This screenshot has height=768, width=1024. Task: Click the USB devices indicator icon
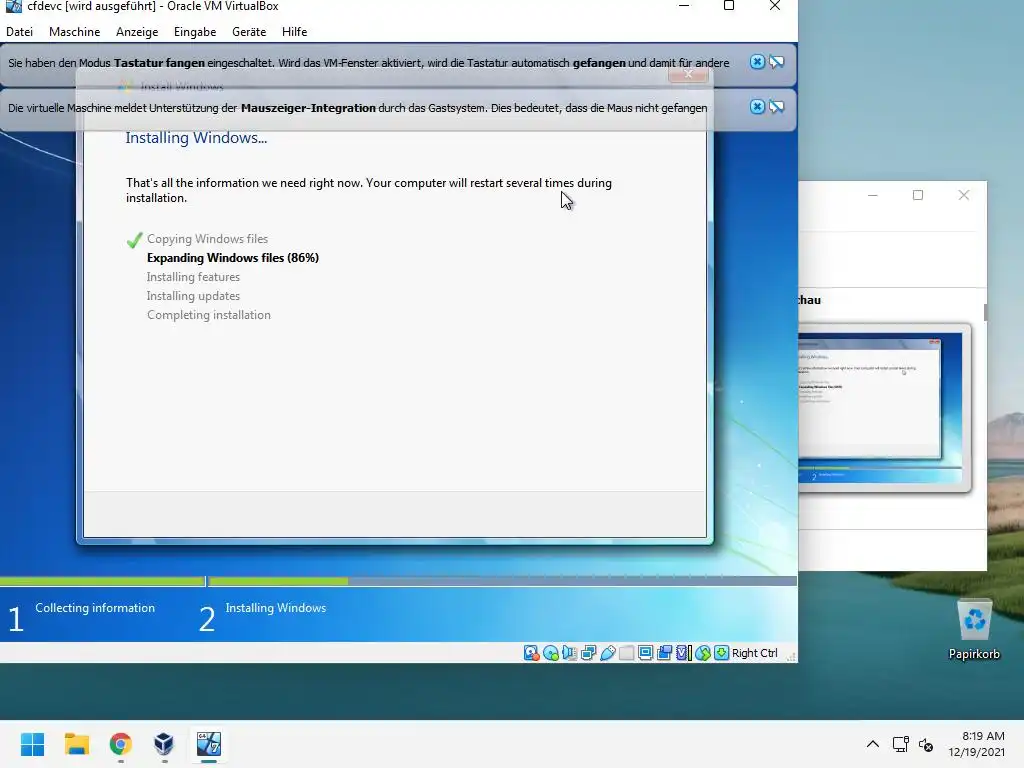[607, 653]
